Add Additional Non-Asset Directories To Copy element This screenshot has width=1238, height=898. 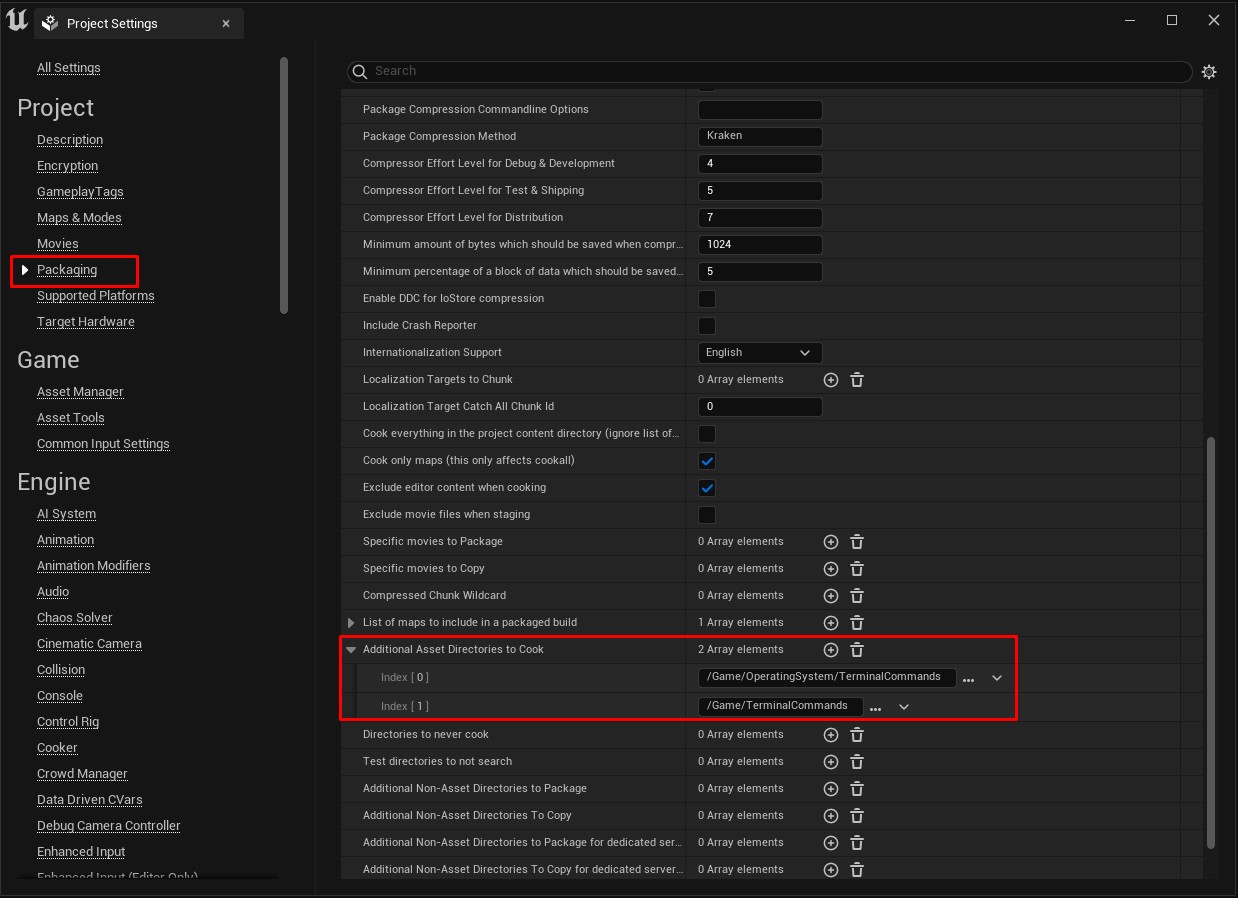830,816
